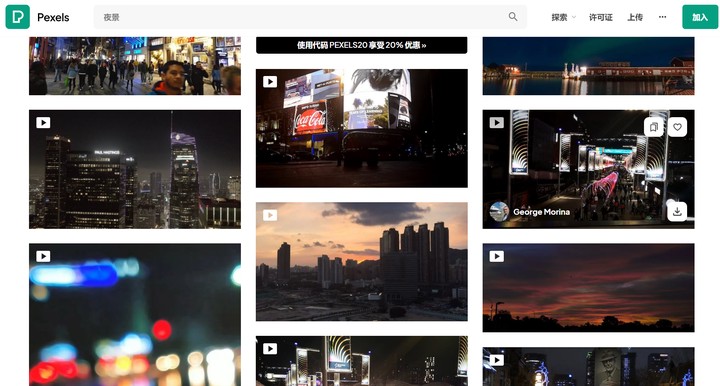Focus the search field containing 夜景
Viewport: 720px width, 386px height.
pyautogui.click(x=310, y=17)
